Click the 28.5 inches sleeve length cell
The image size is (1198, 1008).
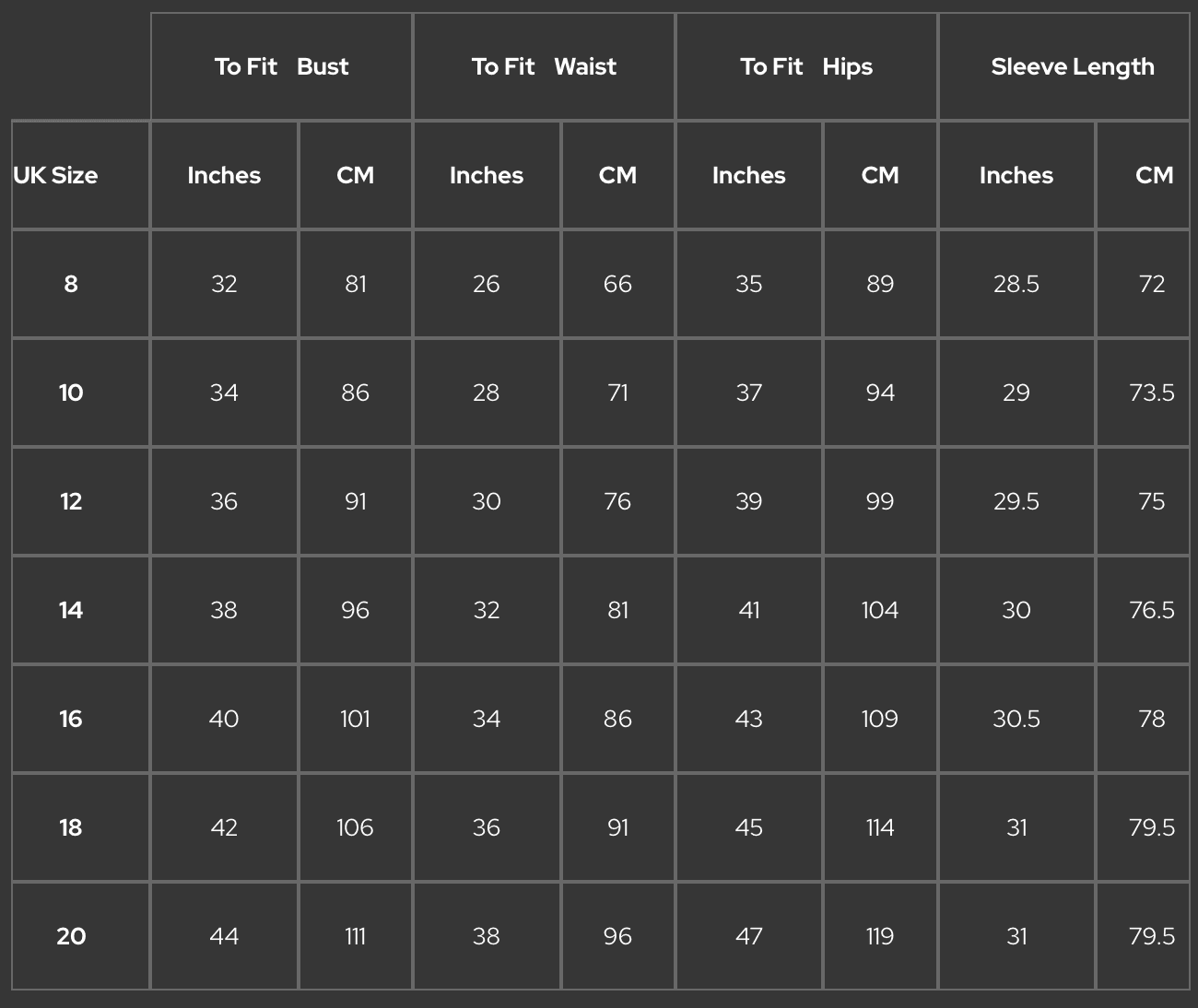pyautogui.click(x=1016, y=284)
